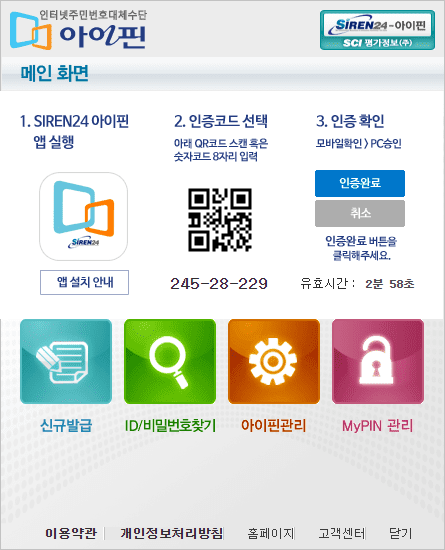This screenshot has width=445, height=550.
Task: Cancel authentication with the 취소 button
Action: 360,214
